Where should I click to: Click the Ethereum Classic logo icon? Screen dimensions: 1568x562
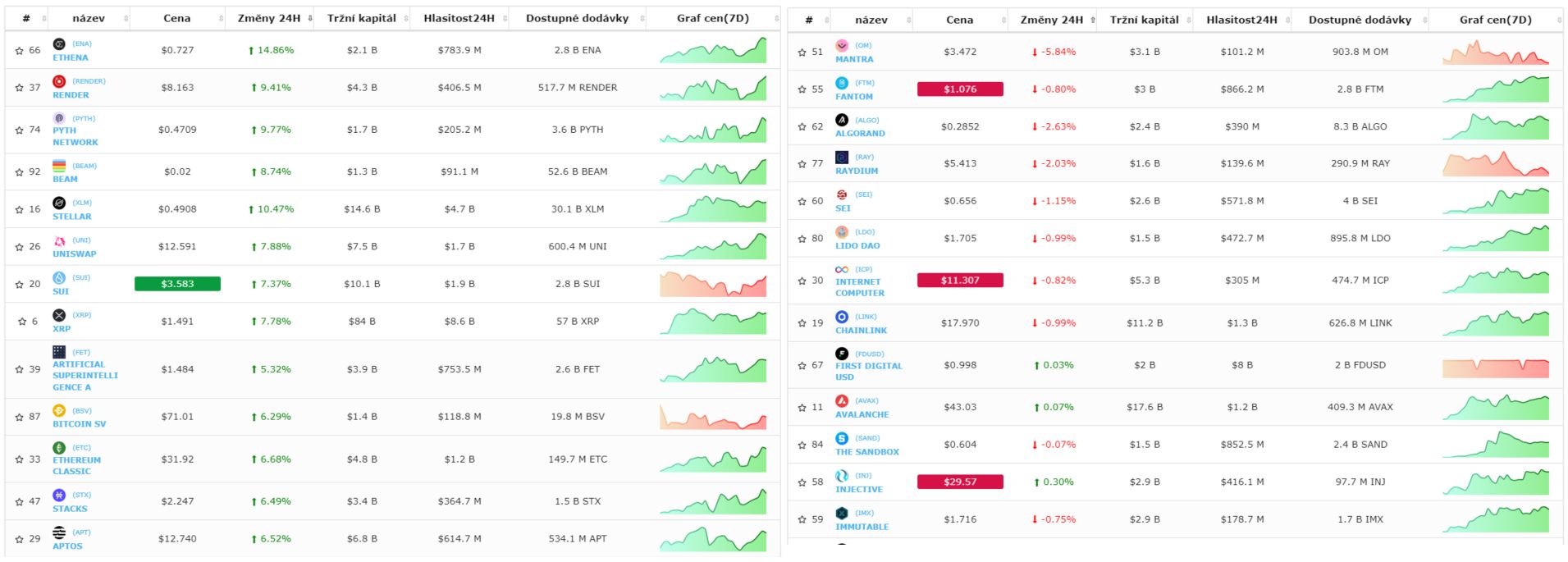[x=59, y=448]
